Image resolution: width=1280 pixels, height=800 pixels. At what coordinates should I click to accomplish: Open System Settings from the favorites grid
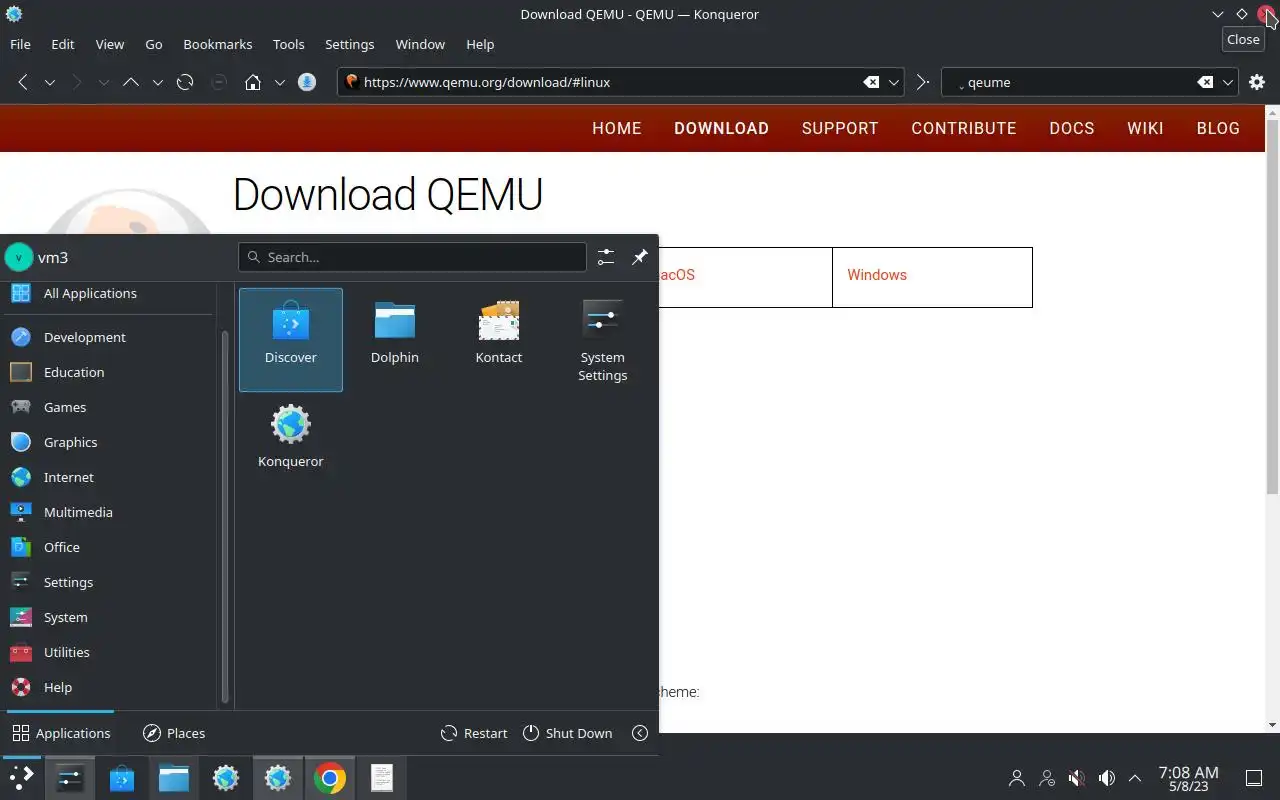point(603,339)
